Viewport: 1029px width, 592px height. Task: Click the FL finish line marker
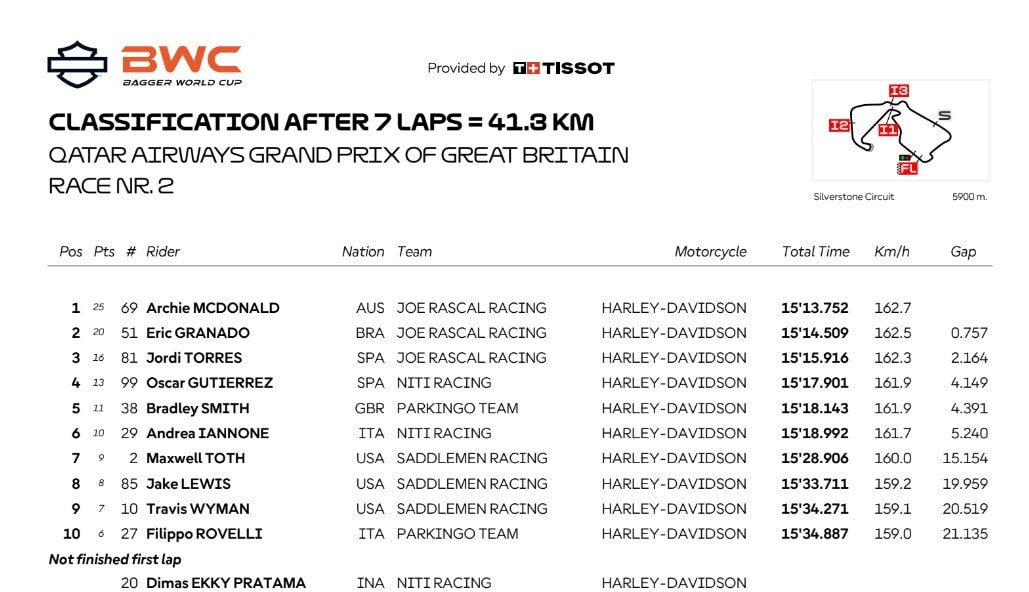[908, 168]
